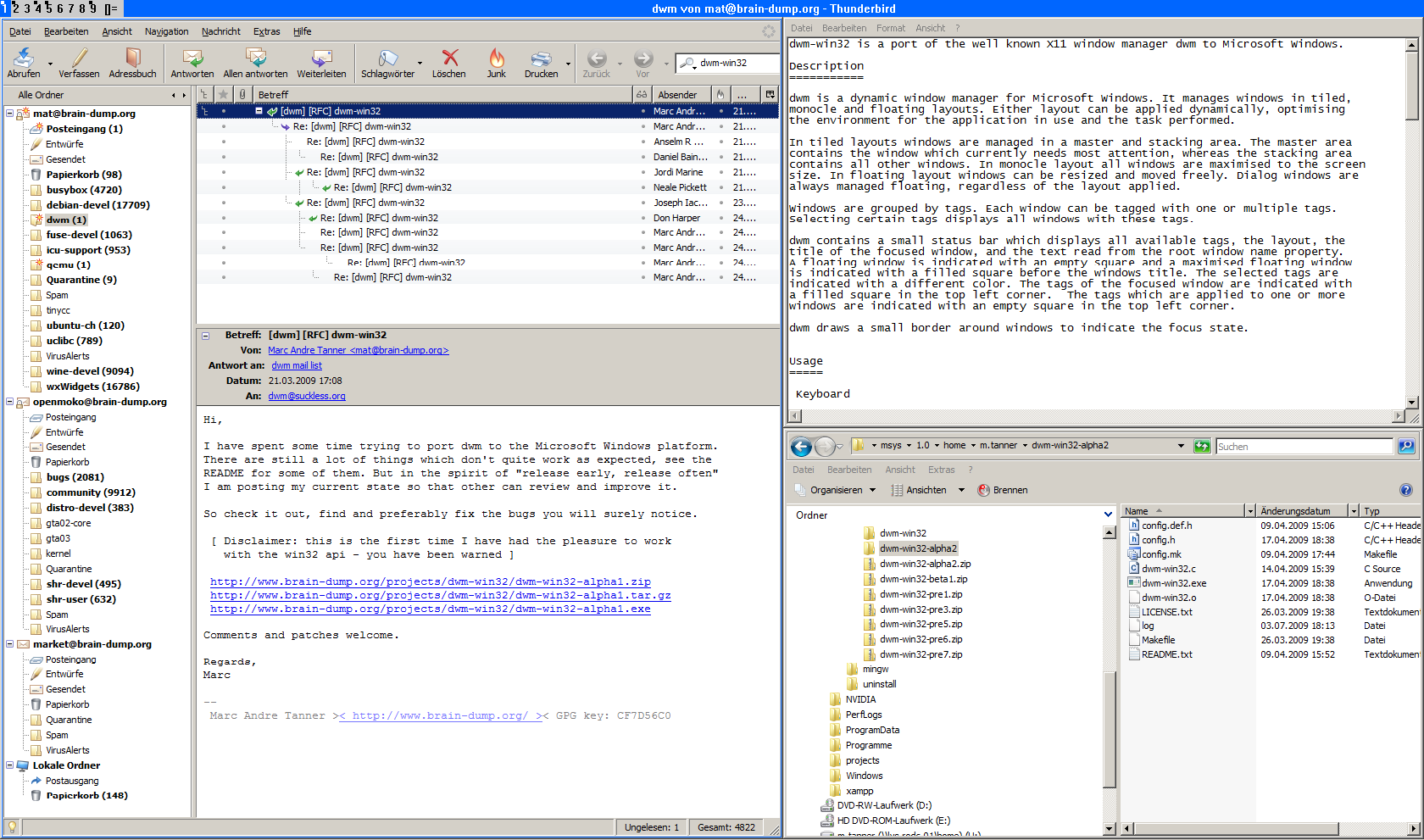
Task: Open the Ansichten dropdown arrow in Explorer
Action: click(961, 490)
